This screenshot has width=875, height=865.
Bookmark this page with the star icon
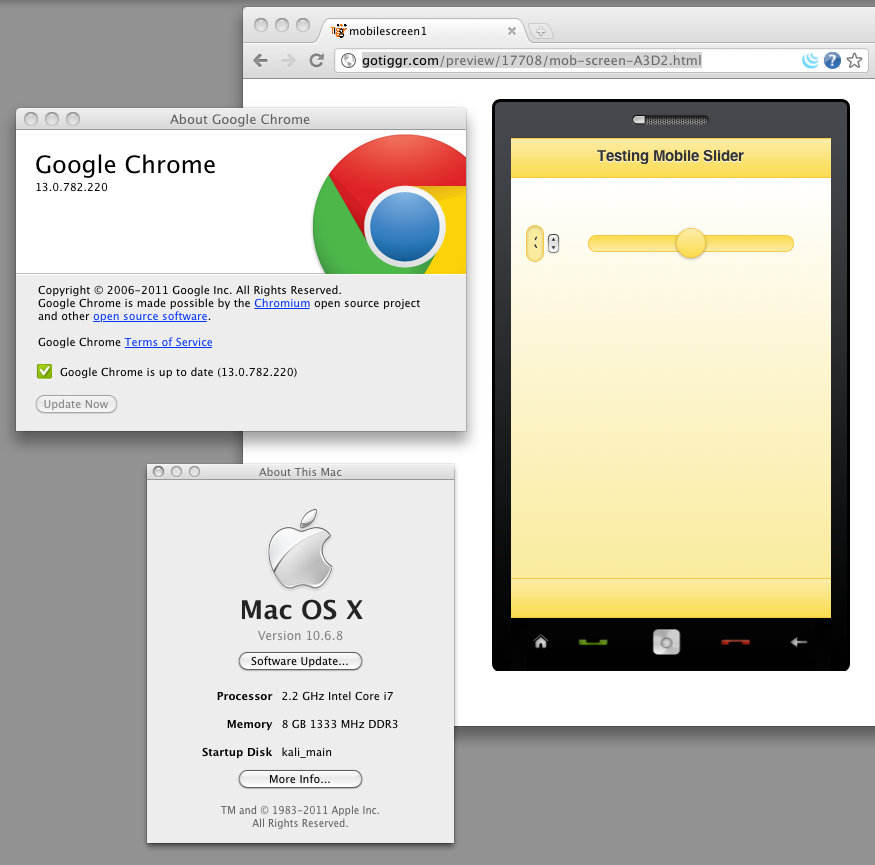click(x=854, y=60)
